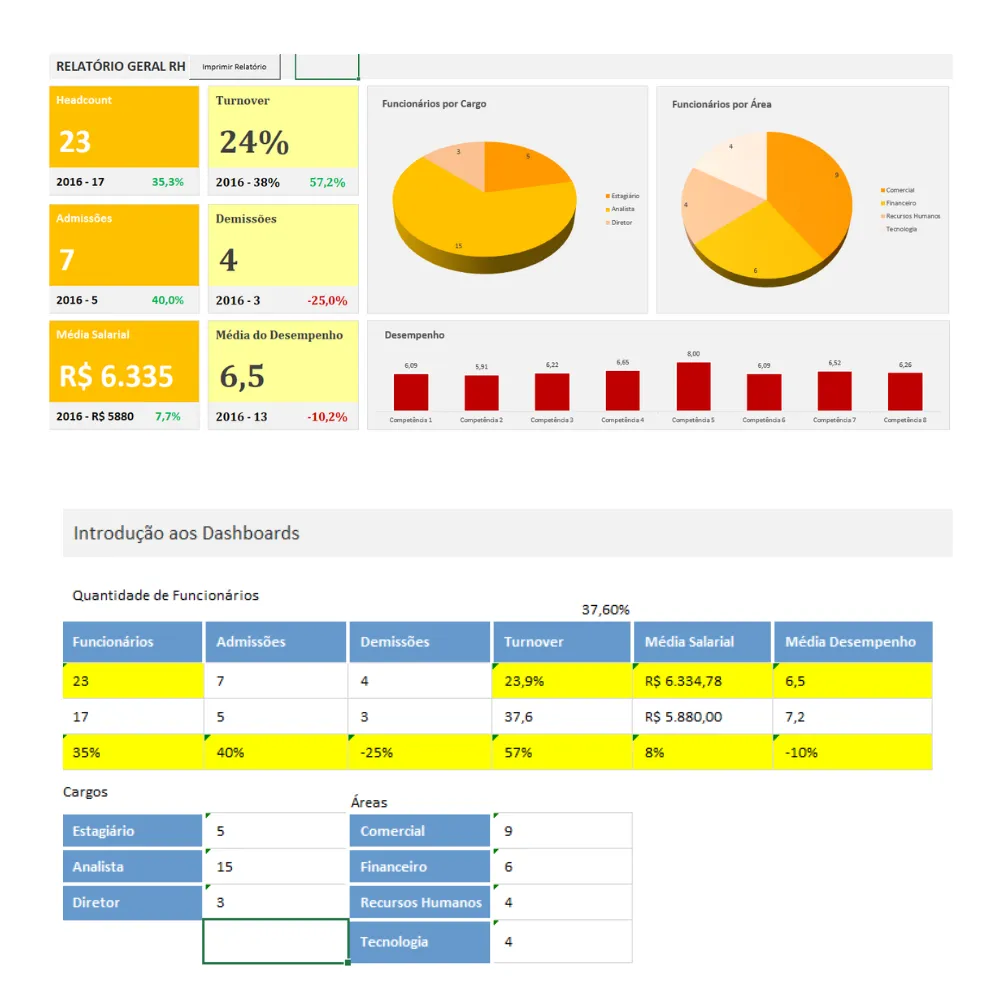Select the cell with R$ 6.334,78
This screenshot has width=1000, height=1000.
point(702,681)
